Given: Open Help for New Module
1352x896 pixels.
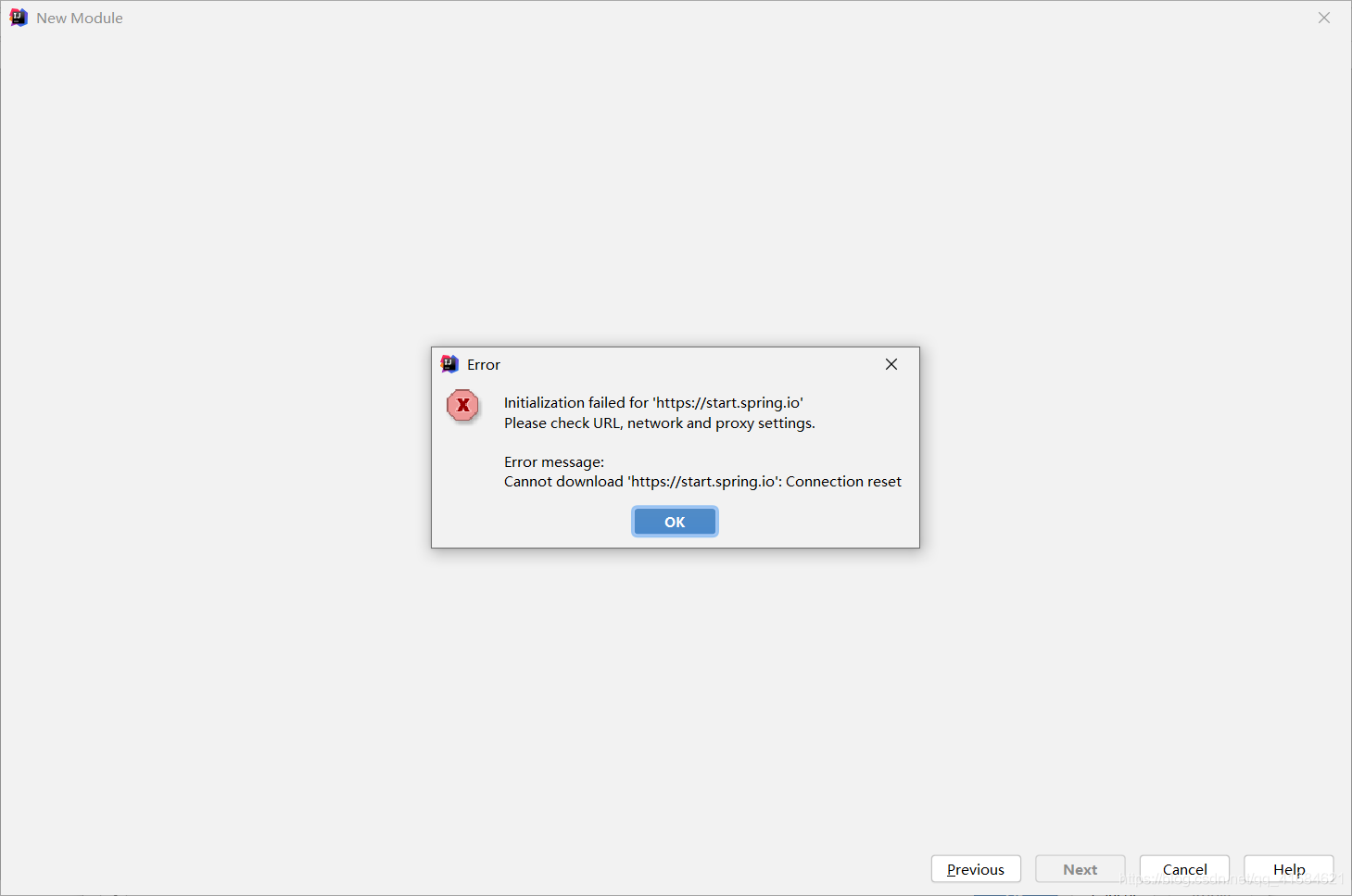Looking at the screenshot, I should pyautogui.click(x=1289, y=869).
